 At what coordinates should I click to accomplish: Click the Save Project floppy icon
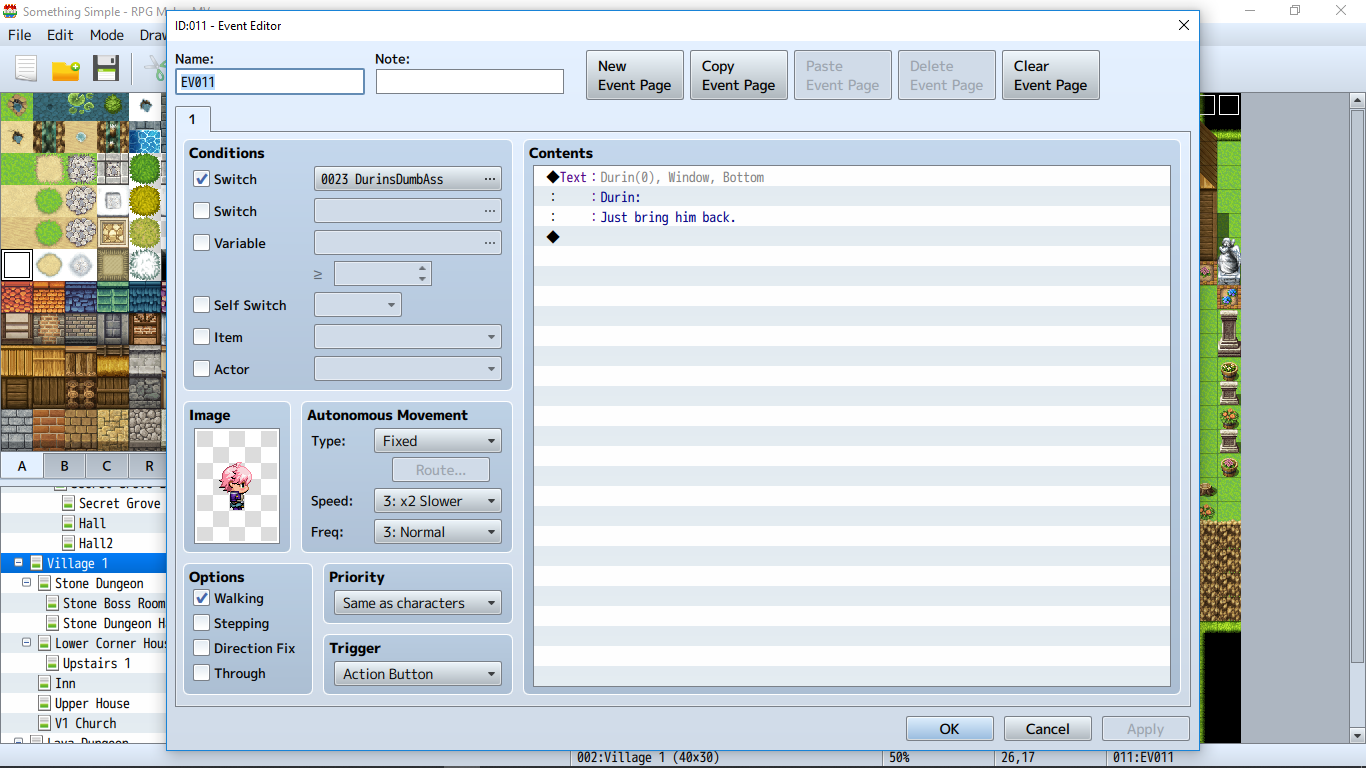pyautogui.click(x=106, y=69)
